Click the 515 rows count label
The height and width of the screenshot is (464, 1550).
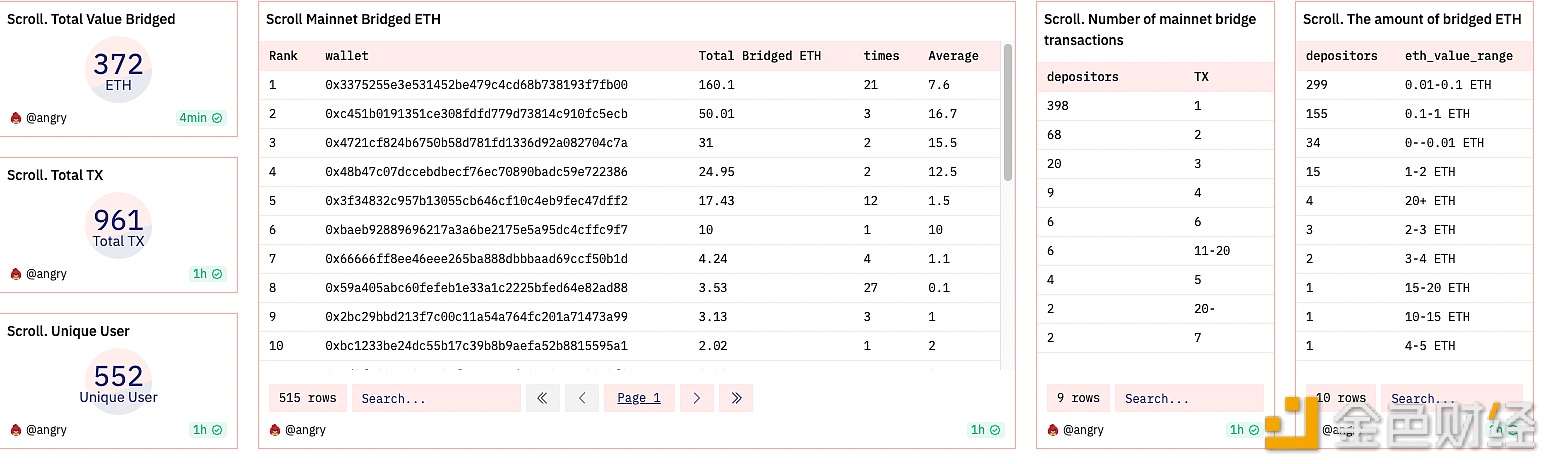click(x=308, y=398)
